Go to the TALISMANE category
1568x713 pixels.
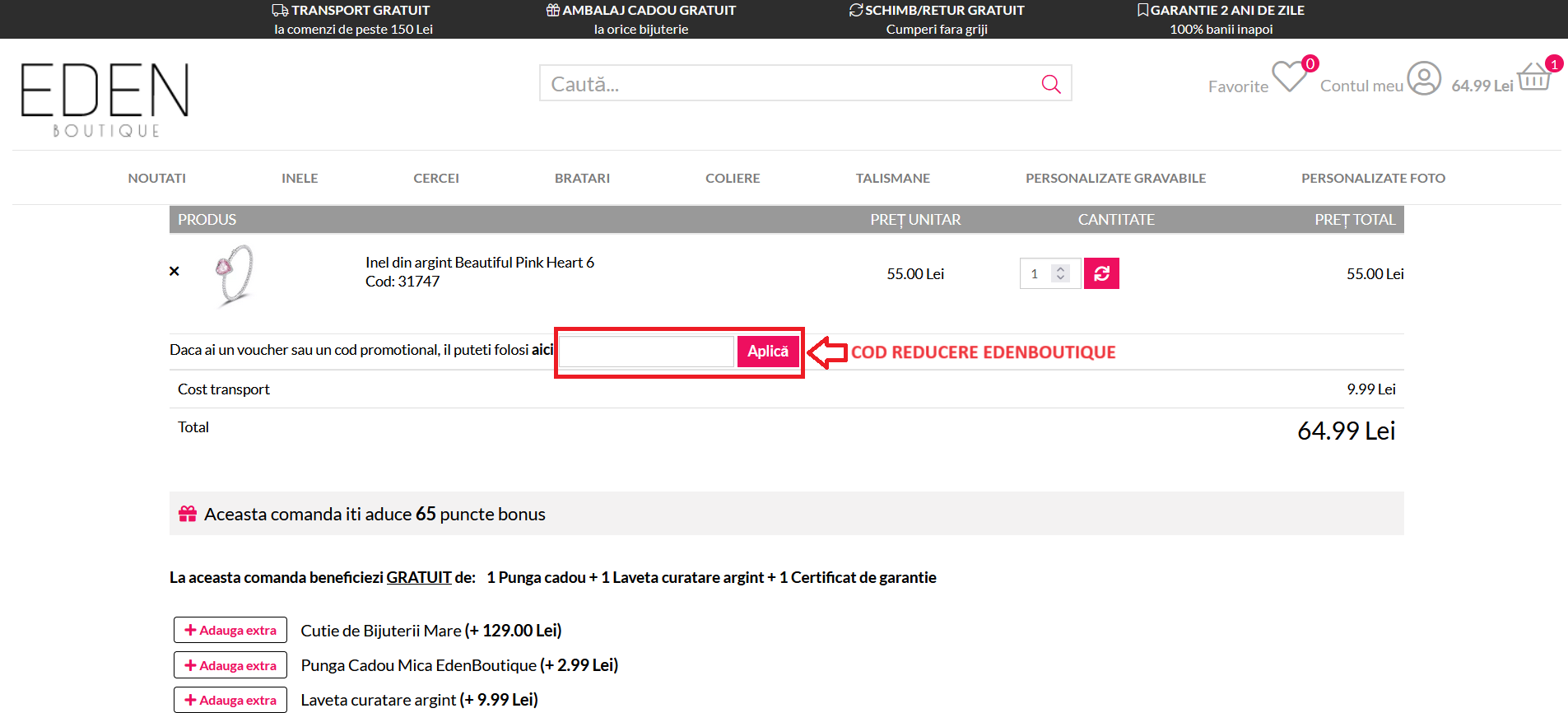click(x=892, y=178)
